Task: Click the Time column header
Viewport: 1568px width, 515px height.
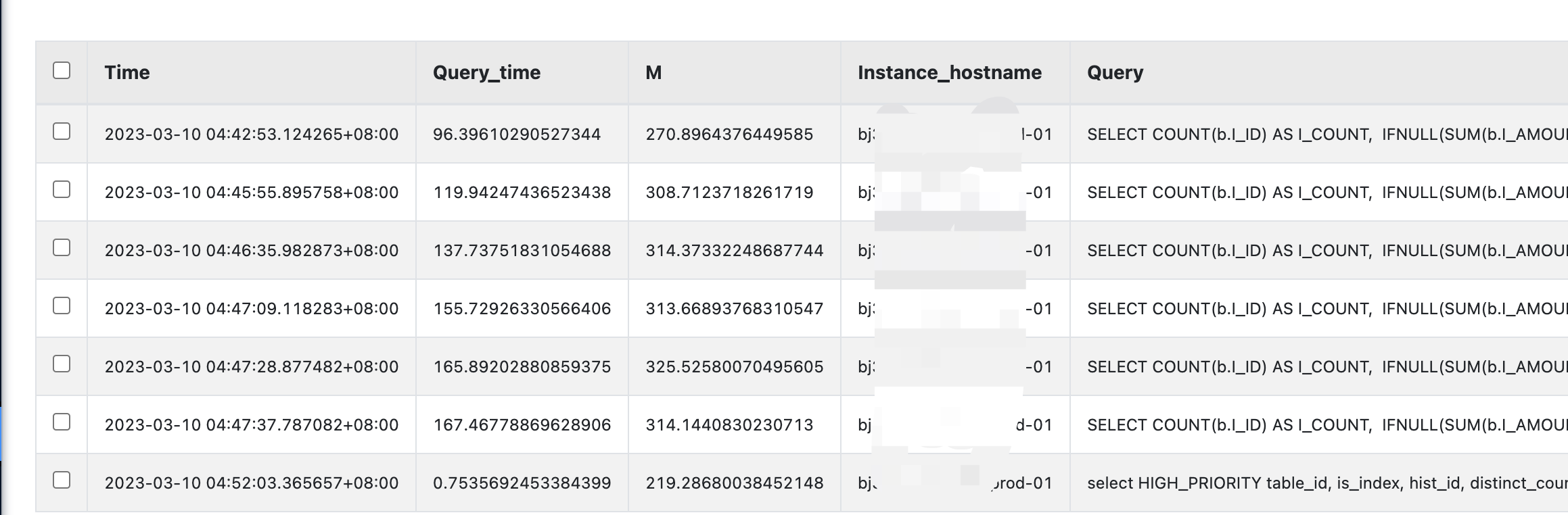Action: click(x=127, y=72)
